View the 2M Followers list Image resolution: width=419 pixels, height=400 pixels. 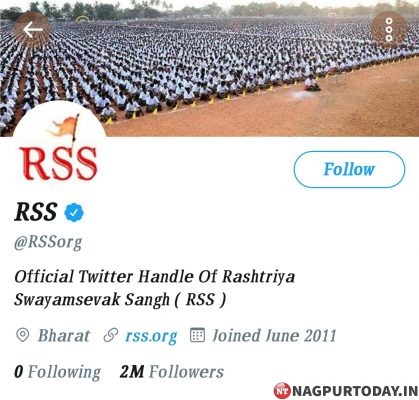[172, 372]
